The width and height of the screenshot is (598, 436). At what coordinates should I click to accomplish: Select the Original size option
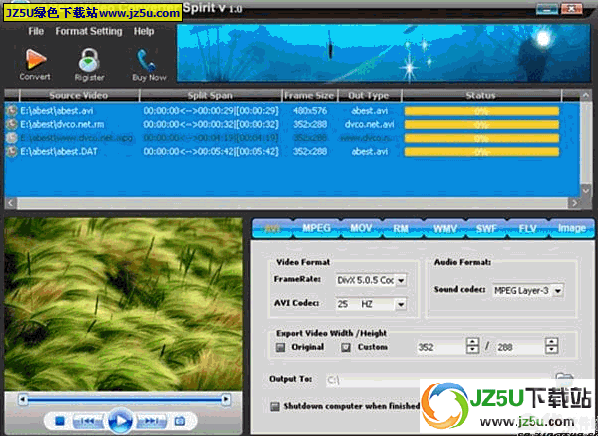281,347
